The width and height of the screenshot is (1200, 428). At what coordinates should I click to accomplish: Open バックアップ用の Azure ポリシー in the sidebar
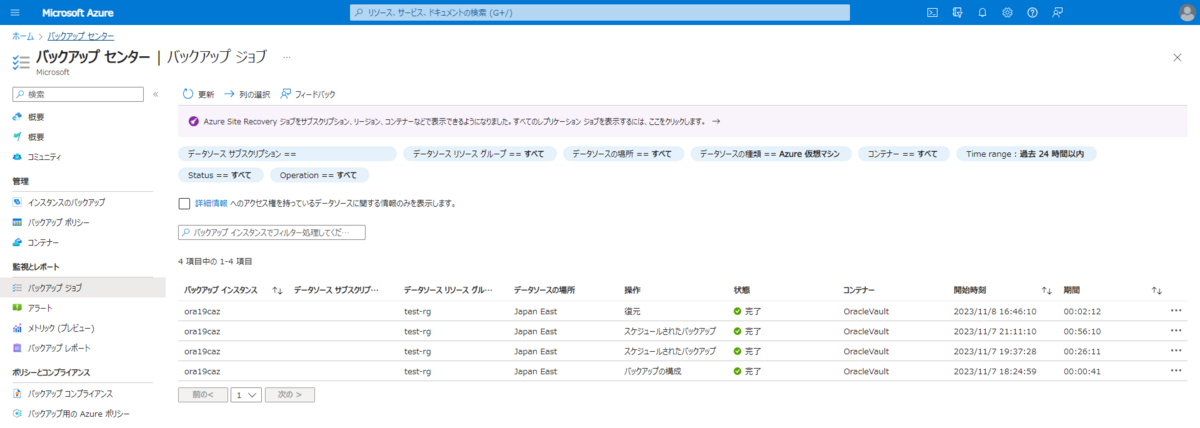[x=79, y=413]
